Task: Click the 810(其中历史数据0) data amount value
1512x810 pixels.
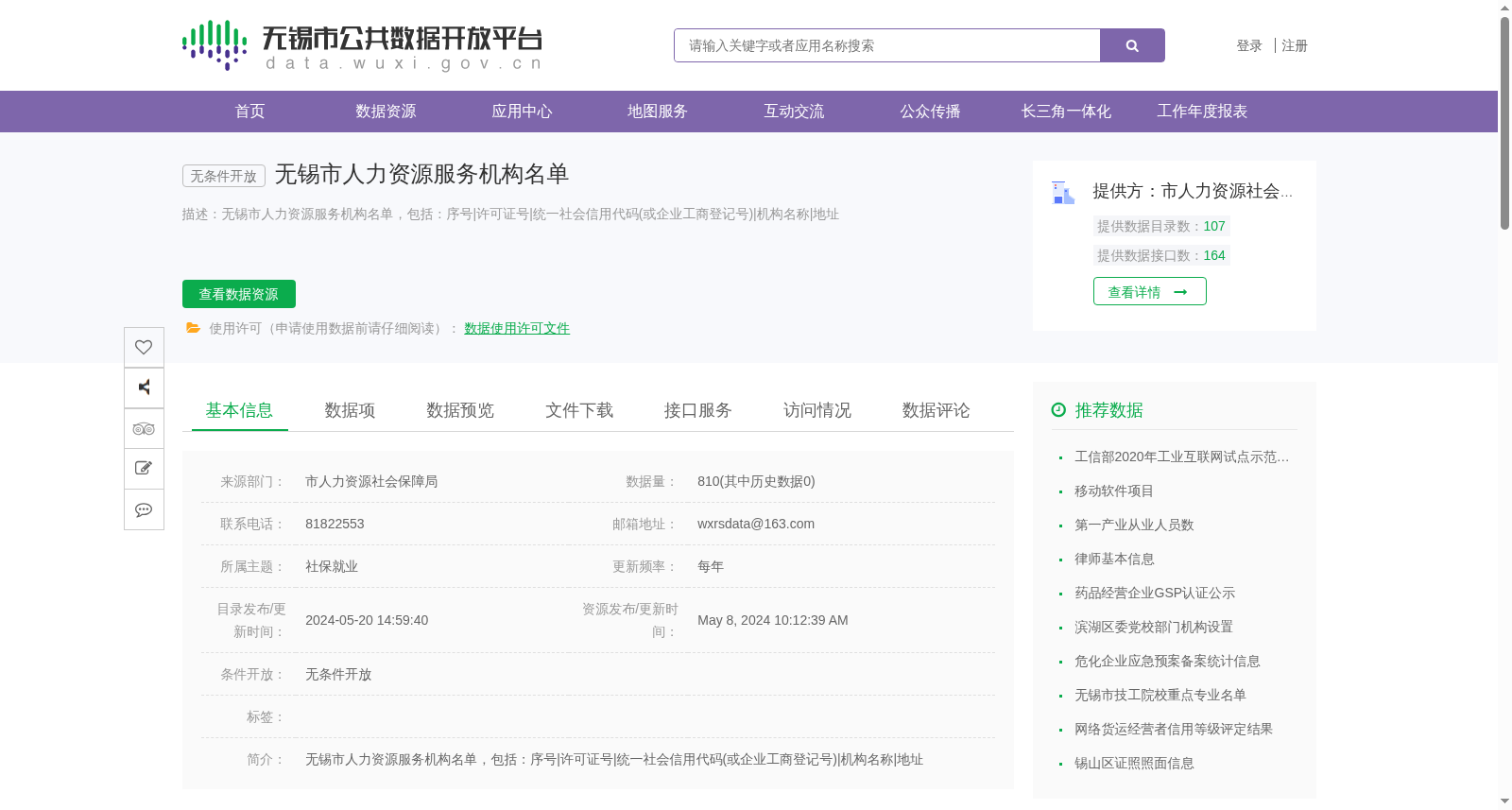Action: 756,481
